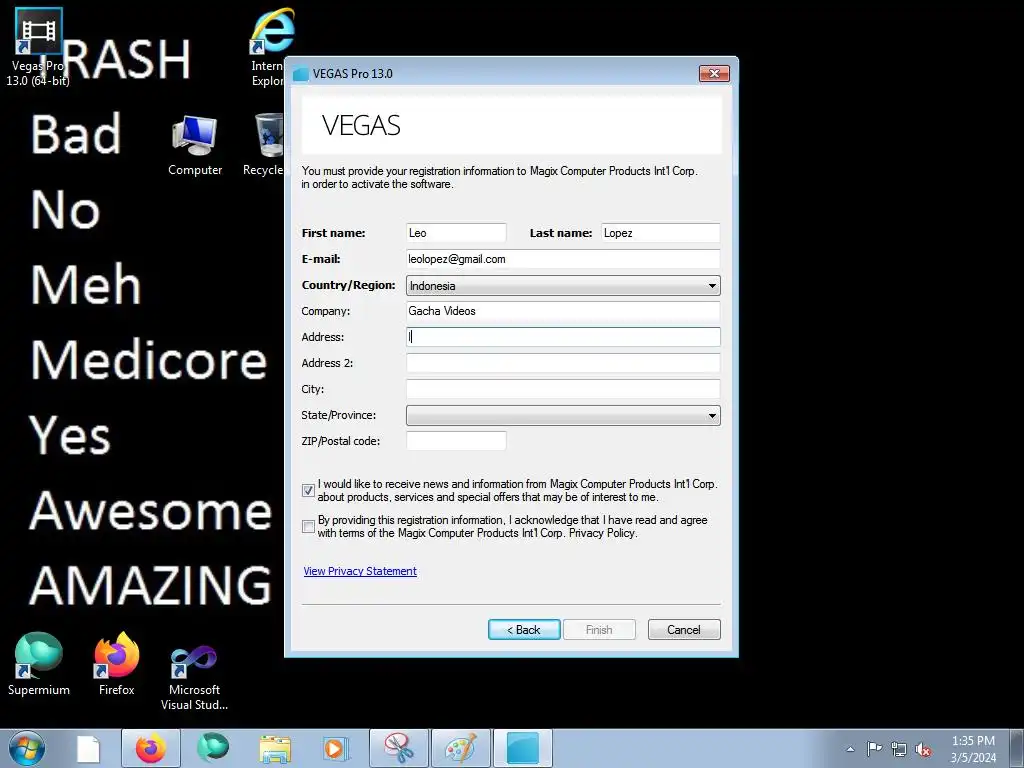Click the ZIP/Postal code field
Image resolution: width=1024 pixels, height=768 pixels.
[456, 441]
